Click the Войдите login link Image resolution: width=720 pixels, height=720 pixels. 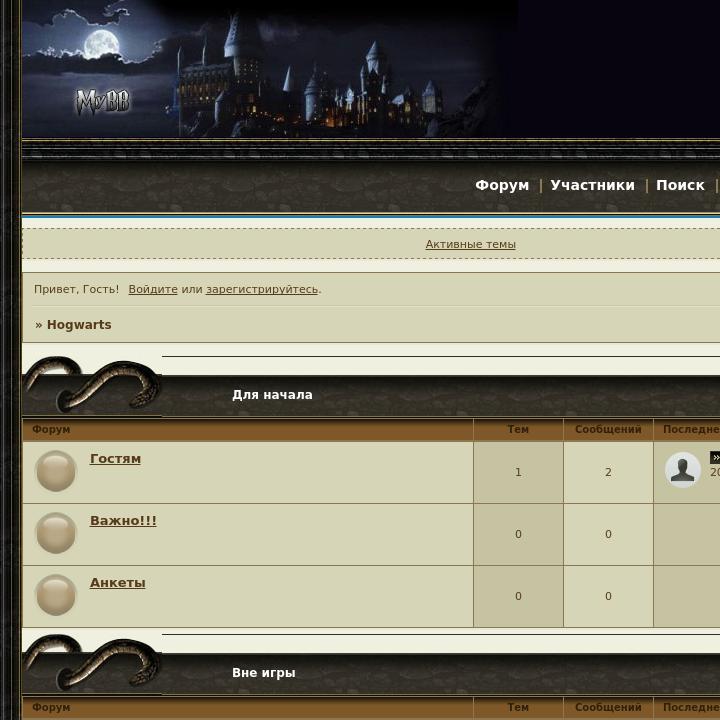[153, 289]
